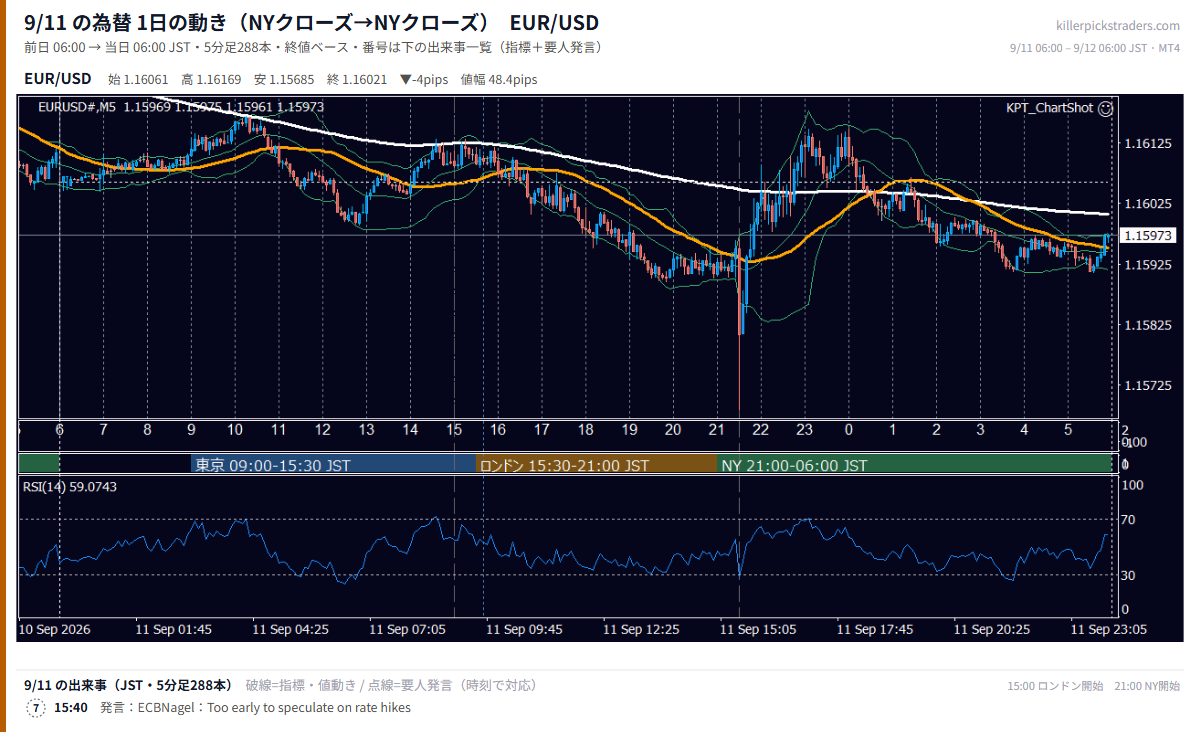This screenshot has width=1200, height=732.
Task: Click the '11 Sep 07:05' time label
Action: pos(407,630)
